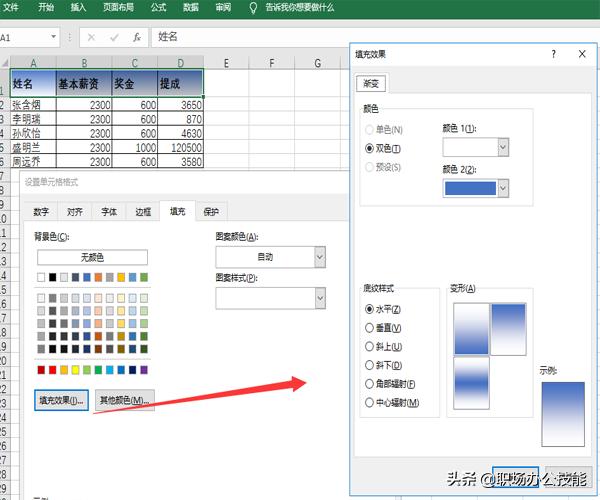
Task: Select 斜下 diagonal down shading style
Action: click(x=369, y=365)
